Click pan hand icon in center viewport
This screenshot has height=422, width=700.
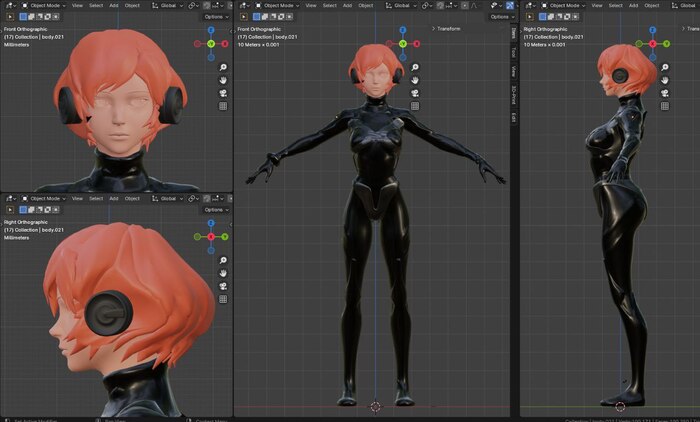click(x=415, y=80)
